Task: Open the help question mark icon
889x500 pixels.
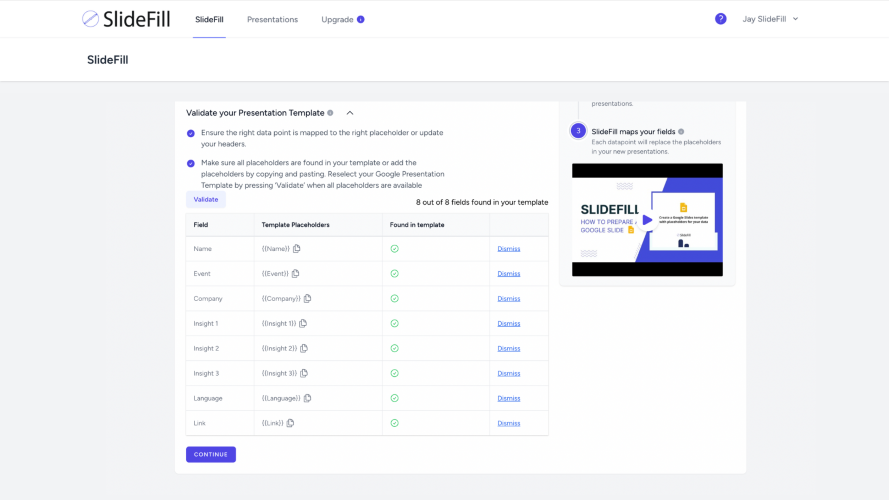Action: [721, 19]
